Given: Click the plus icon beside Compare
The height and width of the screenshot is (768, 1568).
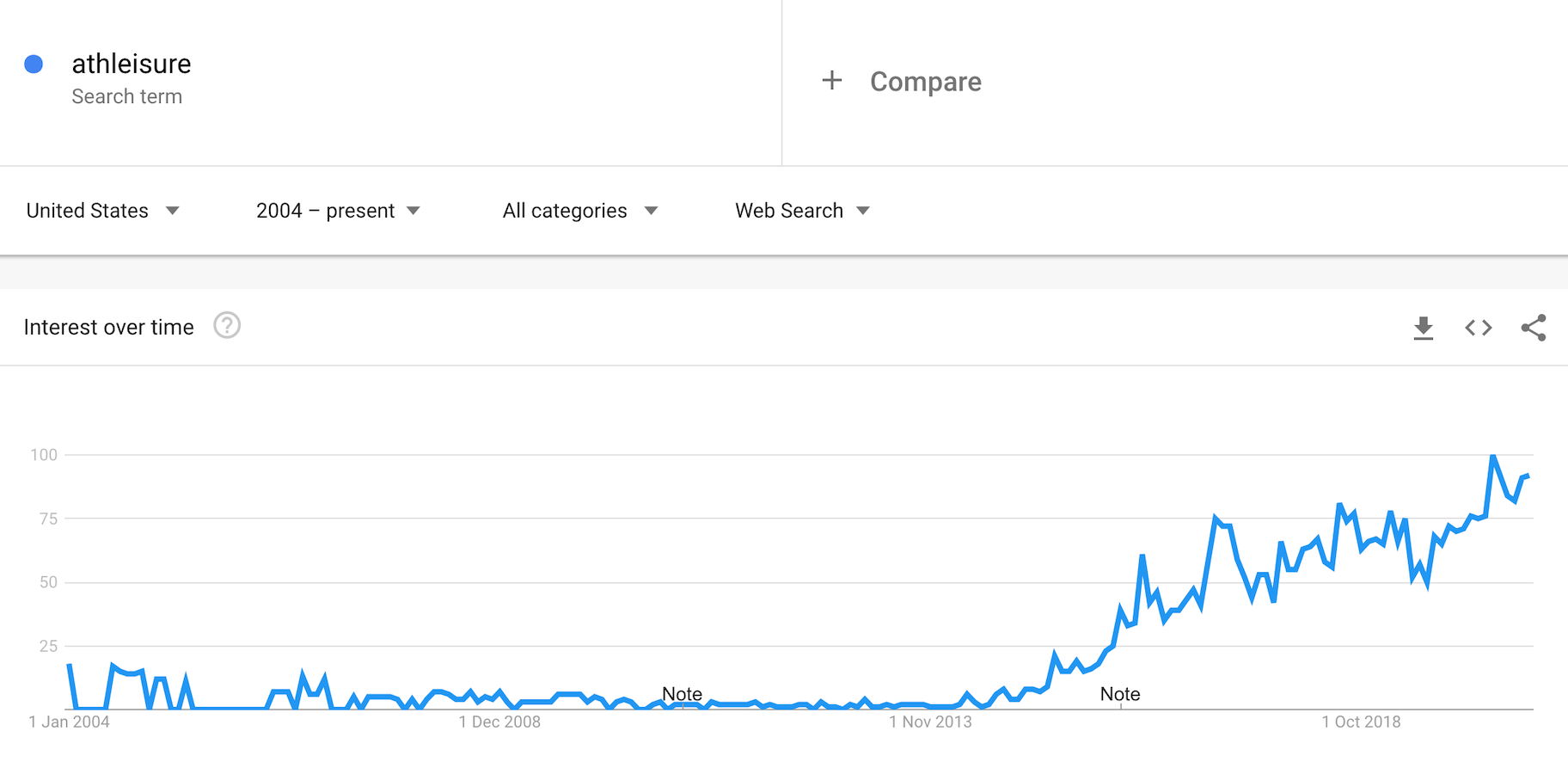Looking at the screenshot, I should [831, 81].
